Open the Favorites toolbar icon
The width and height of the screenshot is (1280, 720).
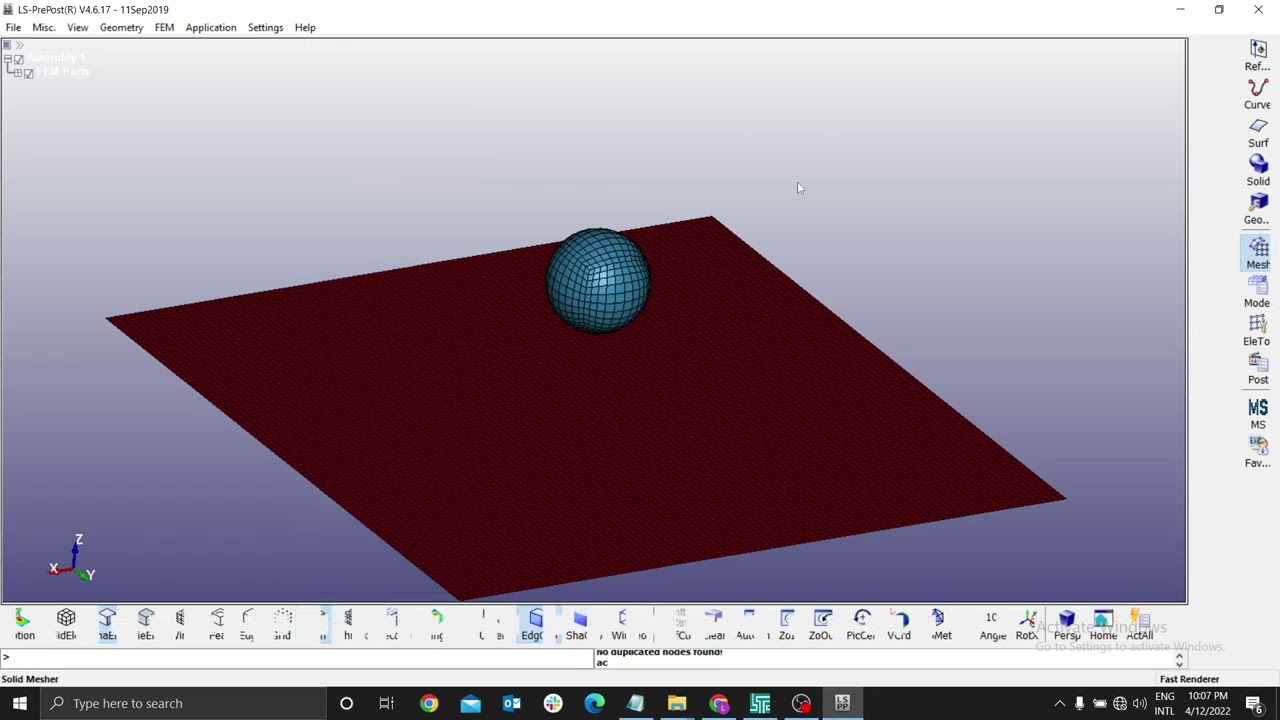tap(1258, 452)
